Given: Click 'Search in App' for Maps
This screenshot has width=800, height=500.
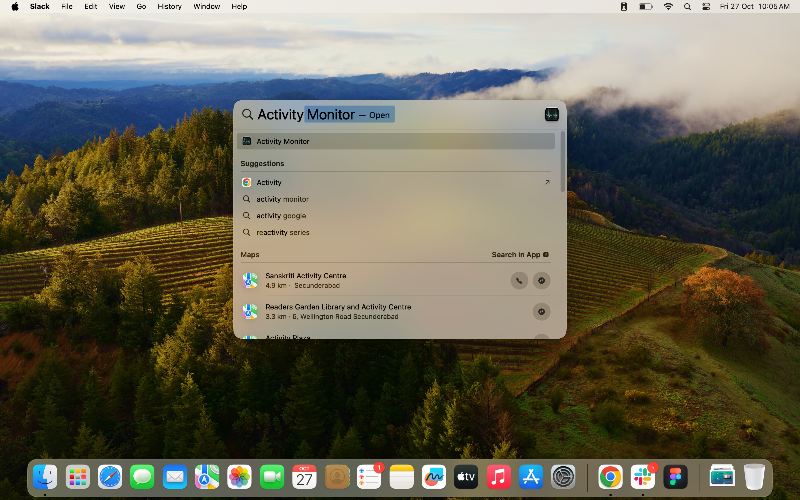Looking at the screenshot, I should (520, 255).
